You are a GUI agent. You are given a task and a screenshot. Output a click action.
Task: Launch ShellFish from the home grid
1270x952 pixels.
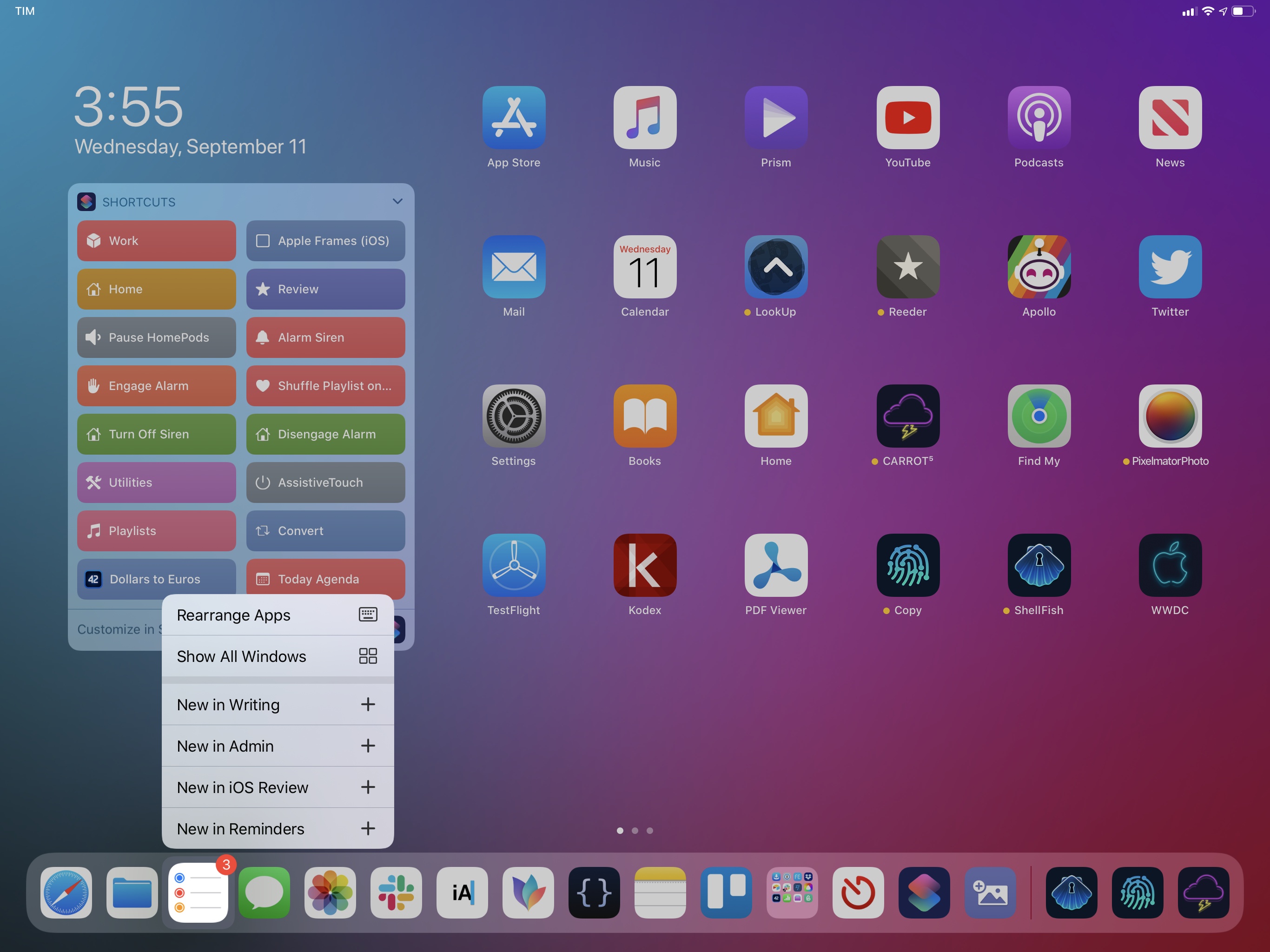(x=1039, y=566)
